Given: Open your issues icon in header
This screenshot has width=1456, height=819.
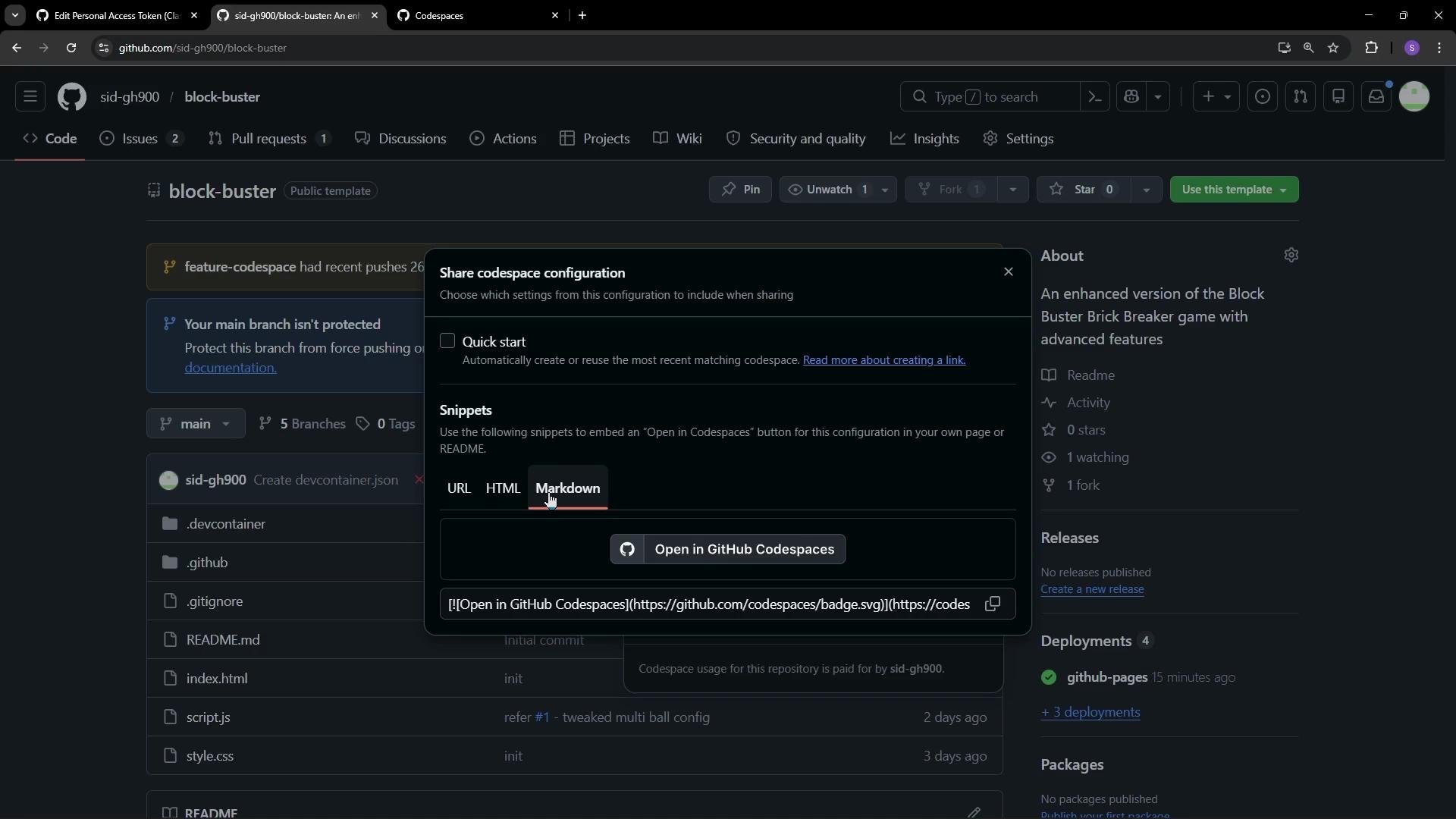Looking at the screenshot, I should click(x=1263, y=97).
